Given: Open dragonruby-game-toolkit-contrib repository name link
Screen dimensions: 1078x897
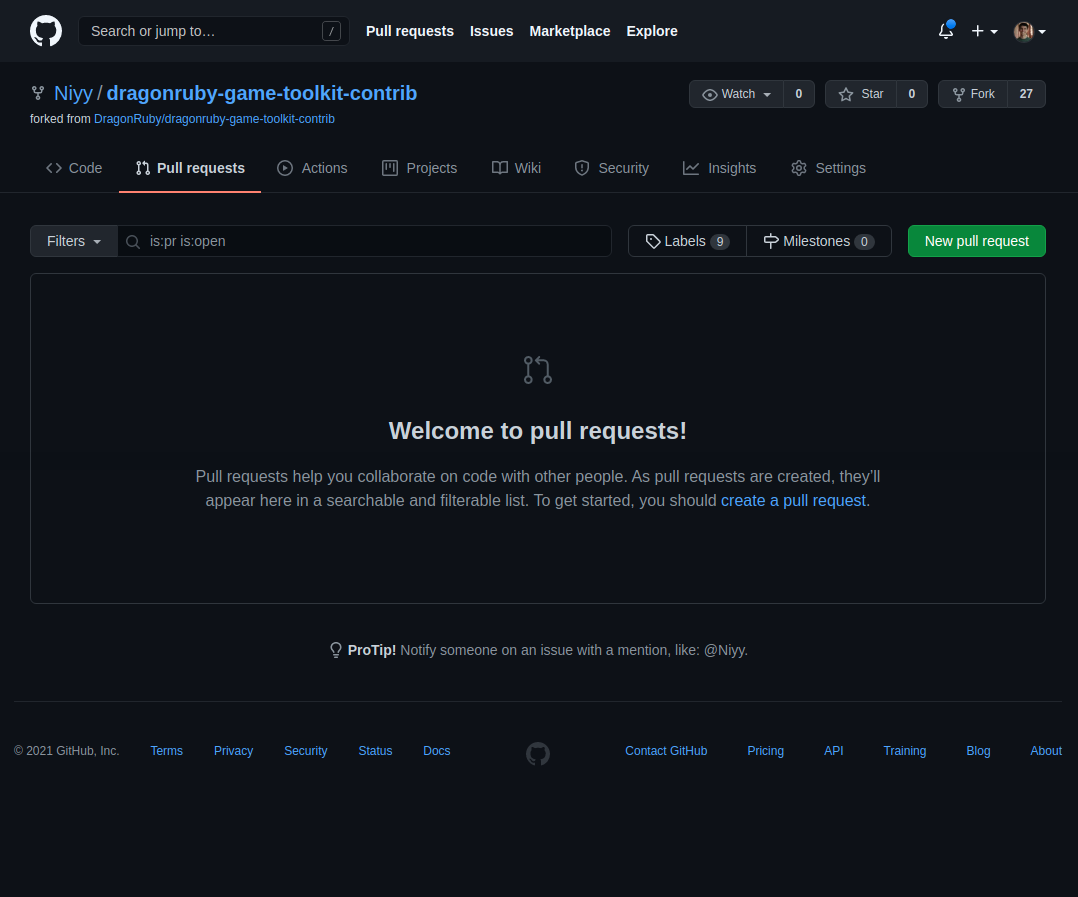Looking at the screenshot, I should 262,93.
